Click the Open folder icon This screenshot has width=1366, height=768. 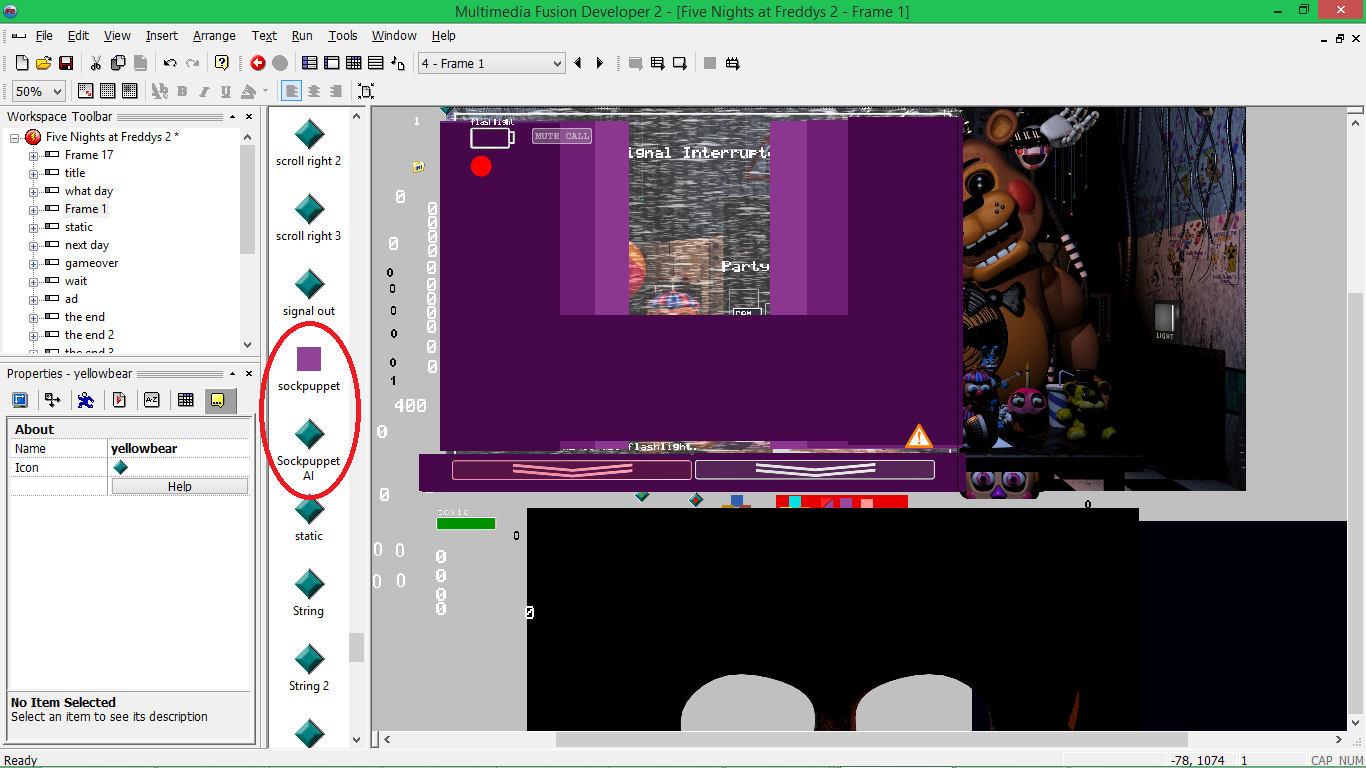44,63
